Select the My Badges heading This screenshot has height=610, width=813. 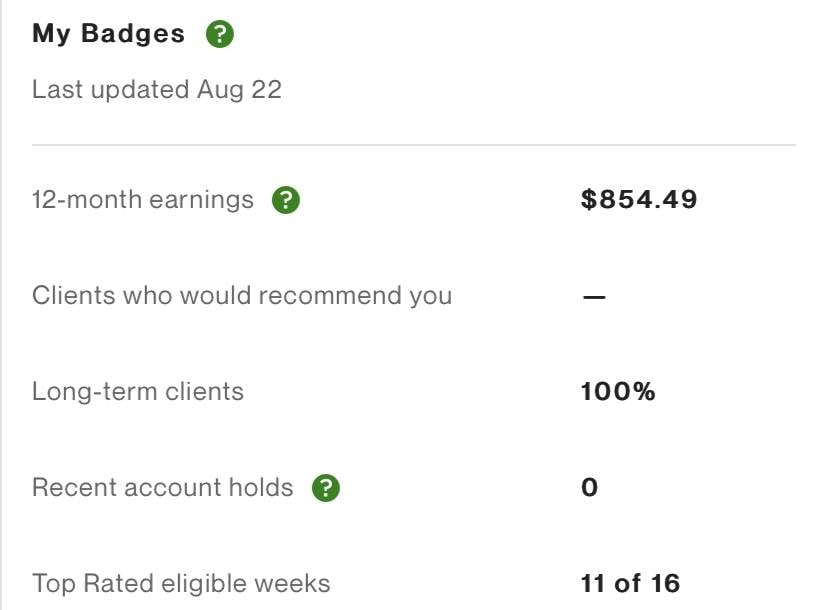pos(108,34)
